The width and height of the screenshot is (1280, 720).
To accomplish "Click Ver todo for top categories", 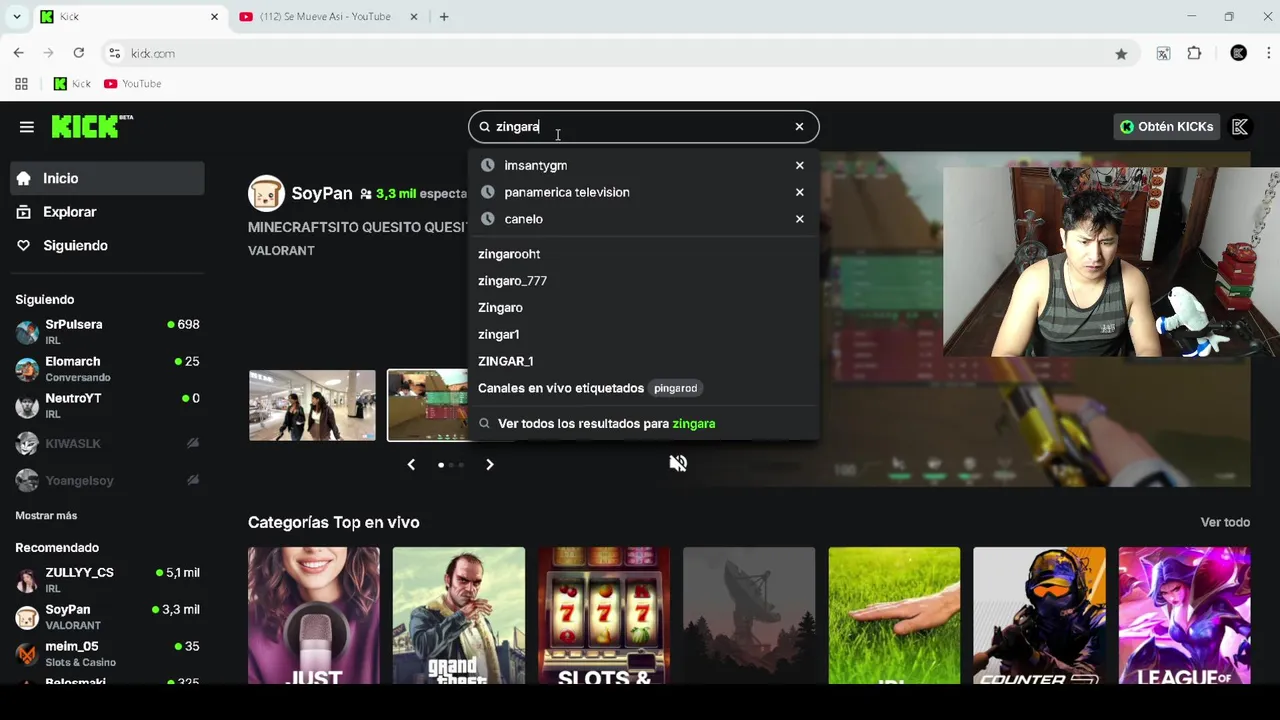I will (1225, 523).
